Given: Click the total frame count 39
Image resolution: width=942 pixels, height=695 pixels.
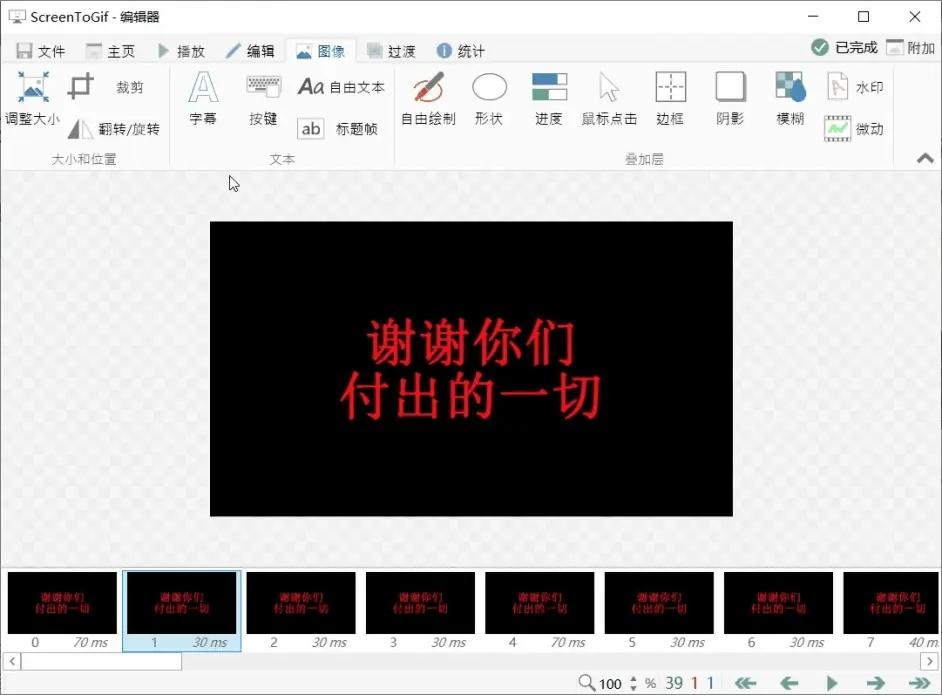Looking at the screenshot, I should click(674, 683).
